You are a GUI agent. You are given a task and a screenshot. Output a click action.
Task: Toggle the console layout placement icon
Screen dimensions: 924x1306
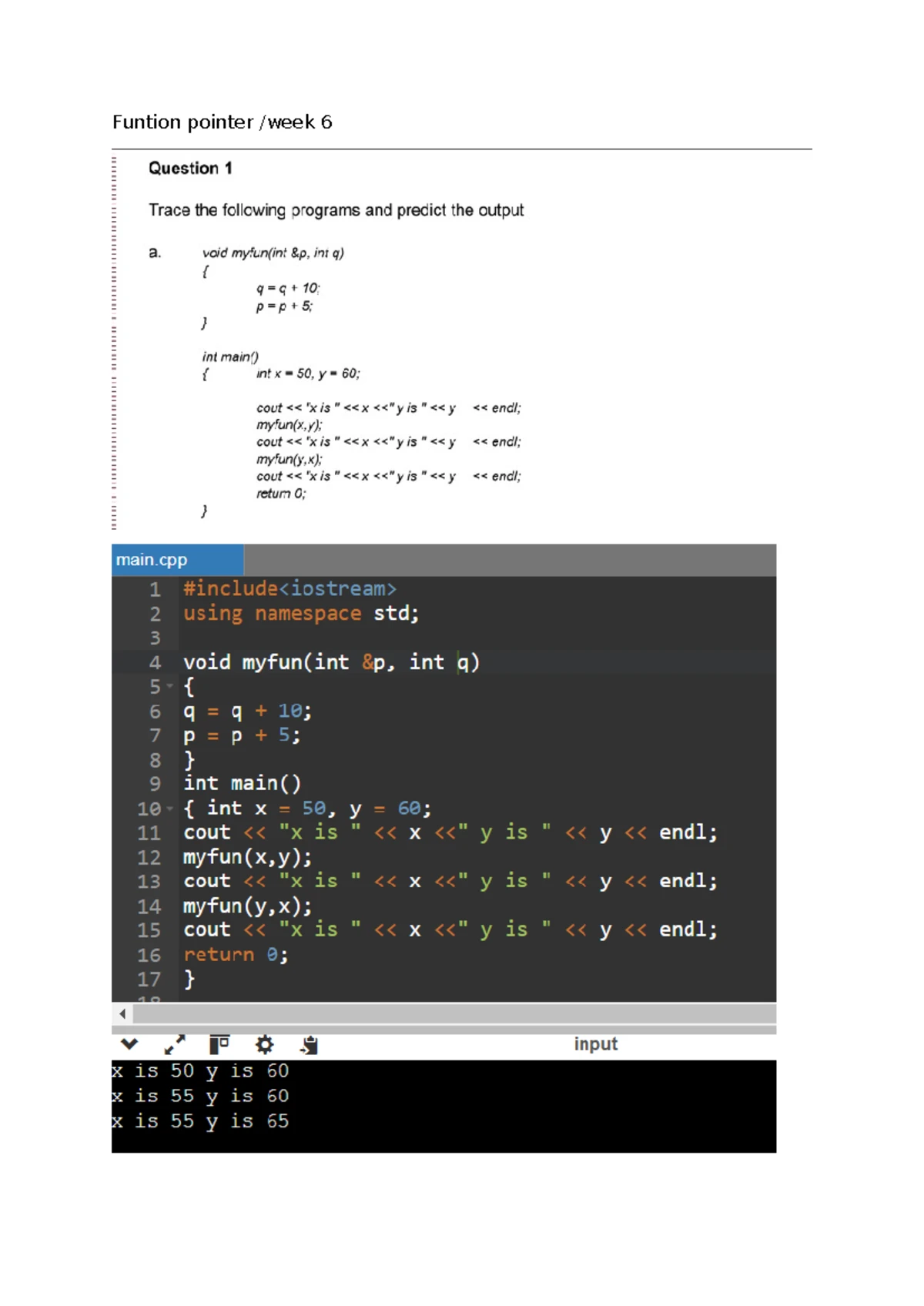click(219, 1044)
